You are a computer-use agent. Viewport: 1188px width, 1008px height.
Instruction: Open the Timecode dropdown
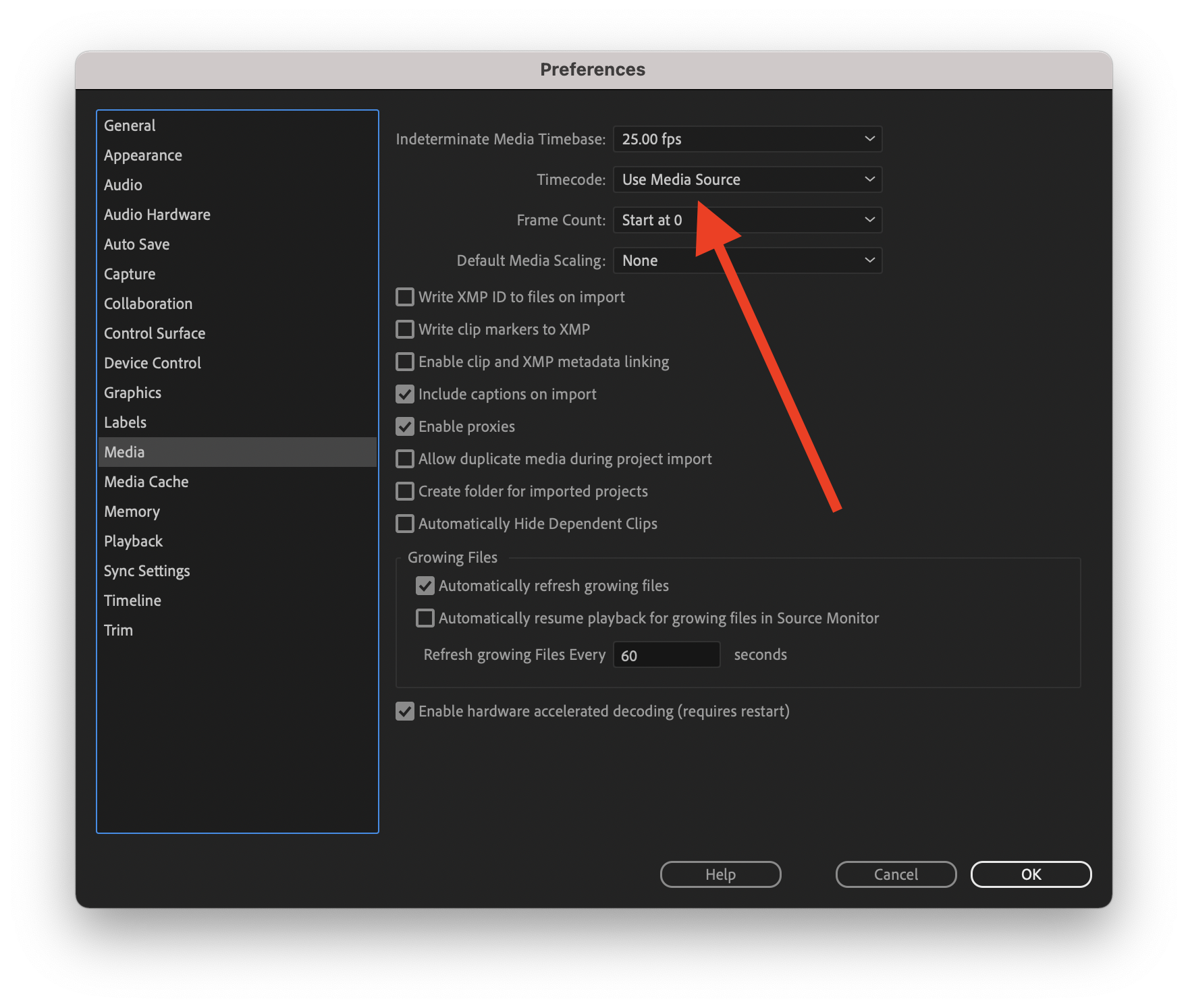click(746, 179)
